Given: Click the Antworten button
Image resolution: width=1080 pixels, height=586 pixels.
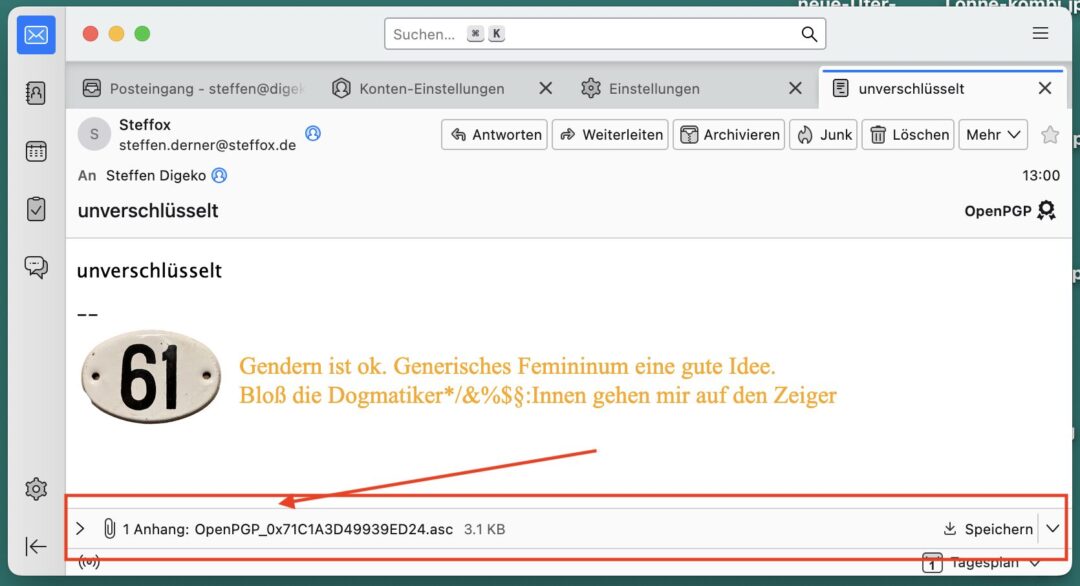Looking at the screenshot, I should point(495,135).
